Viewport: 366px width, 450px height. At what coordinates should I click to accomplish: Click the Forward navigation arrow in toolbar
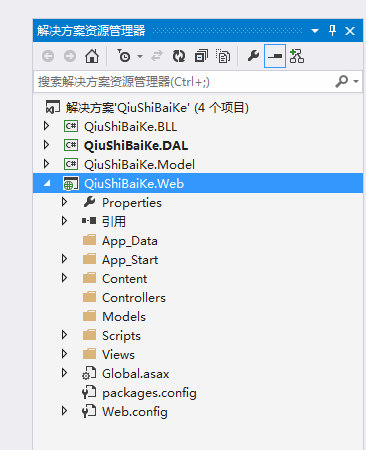coord(70,56)
